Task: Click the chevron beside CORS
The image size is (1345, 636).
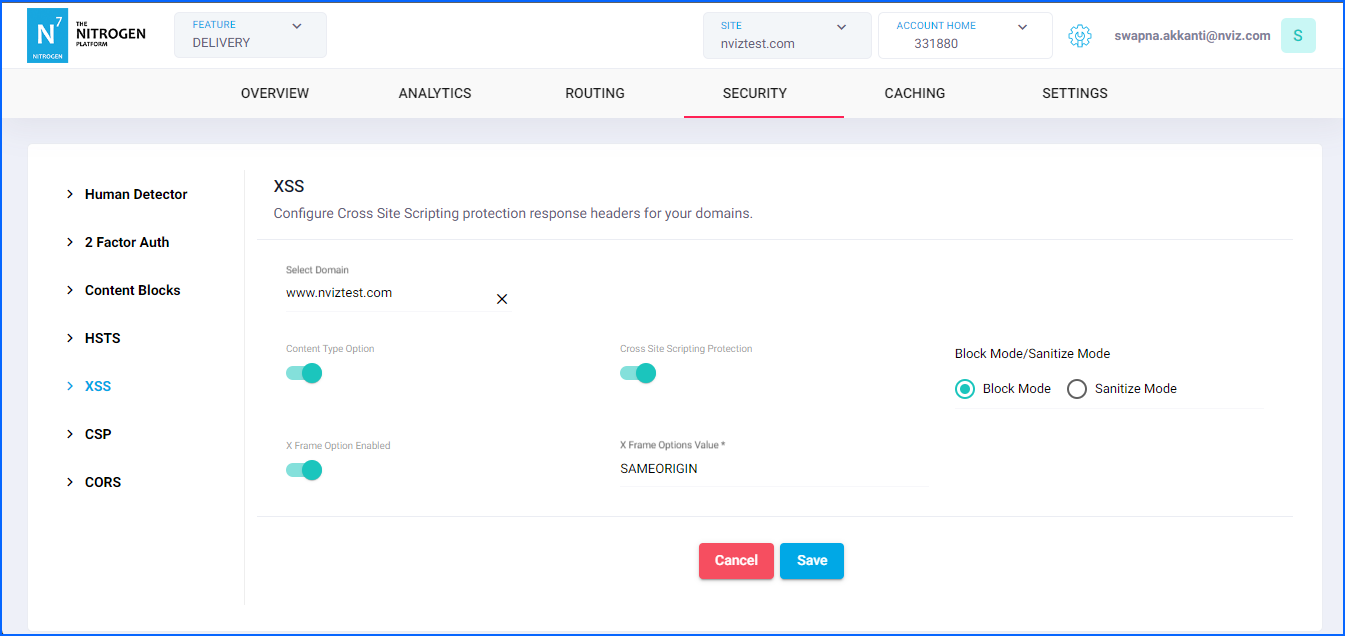Action: point(70,482)
